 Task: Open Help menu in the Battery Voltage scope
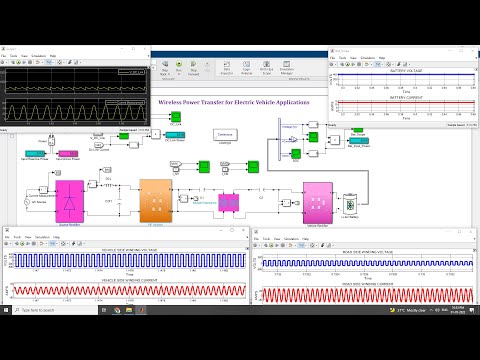382,58
